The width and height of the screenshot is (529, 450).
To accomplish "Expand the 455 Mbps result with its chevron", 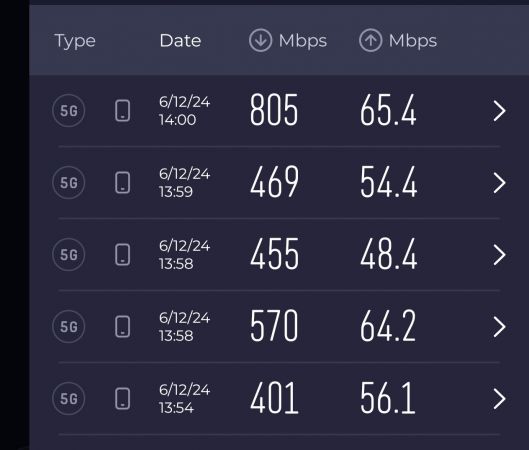I will [499, 255].
